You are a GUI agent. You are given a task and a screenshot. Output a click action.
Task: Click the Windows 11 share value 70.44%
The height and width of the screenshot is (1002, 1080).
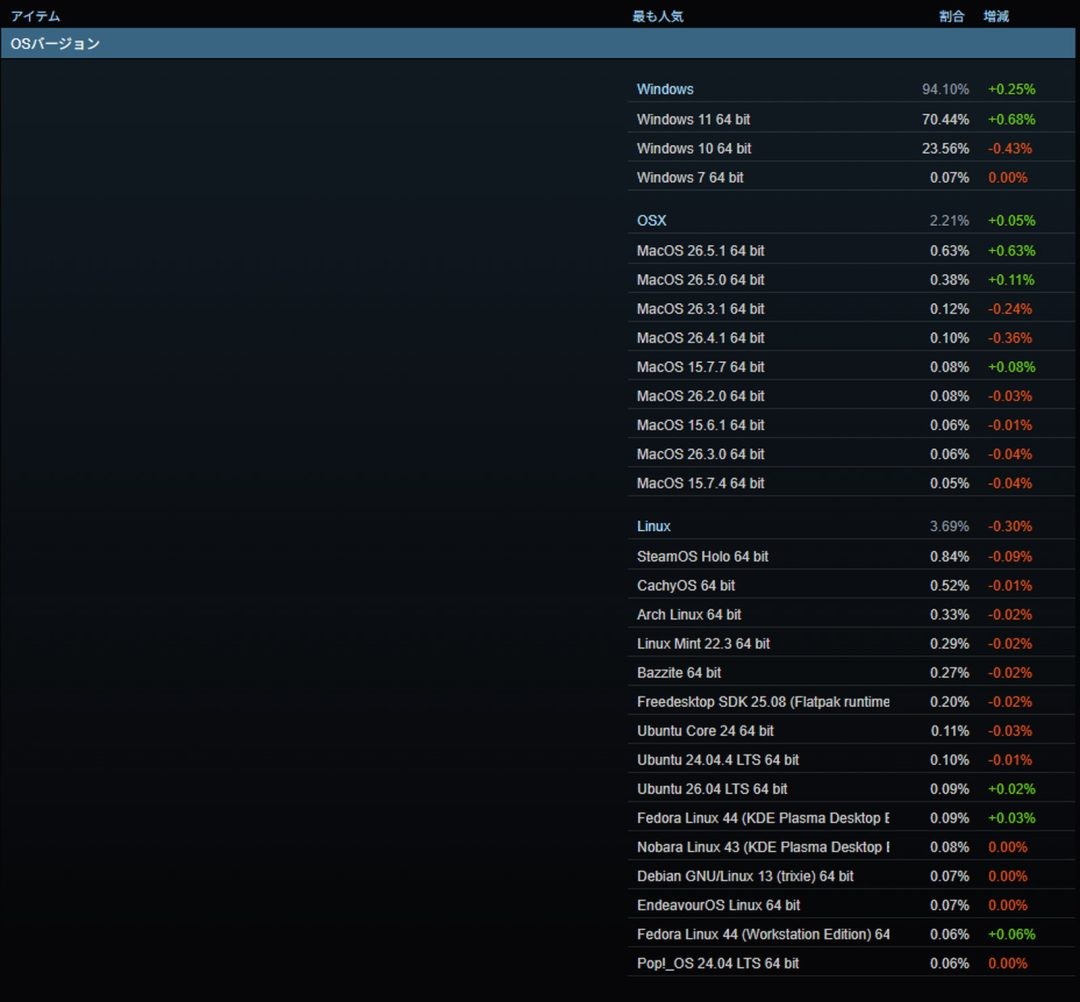click(945, 119)
